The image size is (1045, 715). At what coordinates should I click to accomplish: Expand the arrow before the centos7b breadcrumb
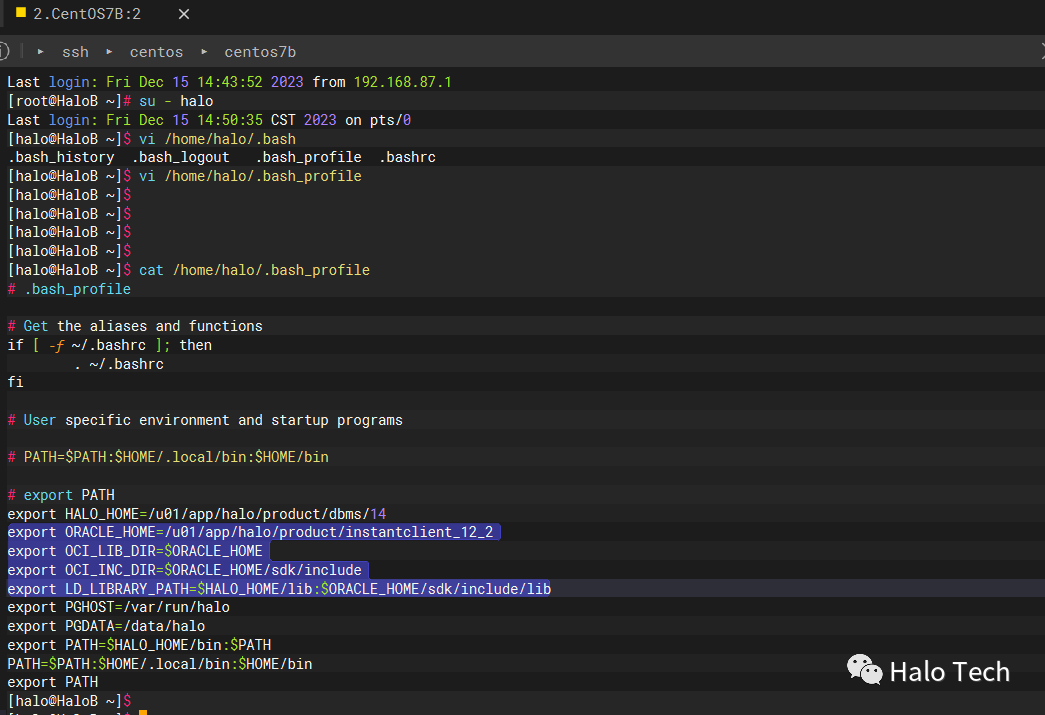(203, 51)
